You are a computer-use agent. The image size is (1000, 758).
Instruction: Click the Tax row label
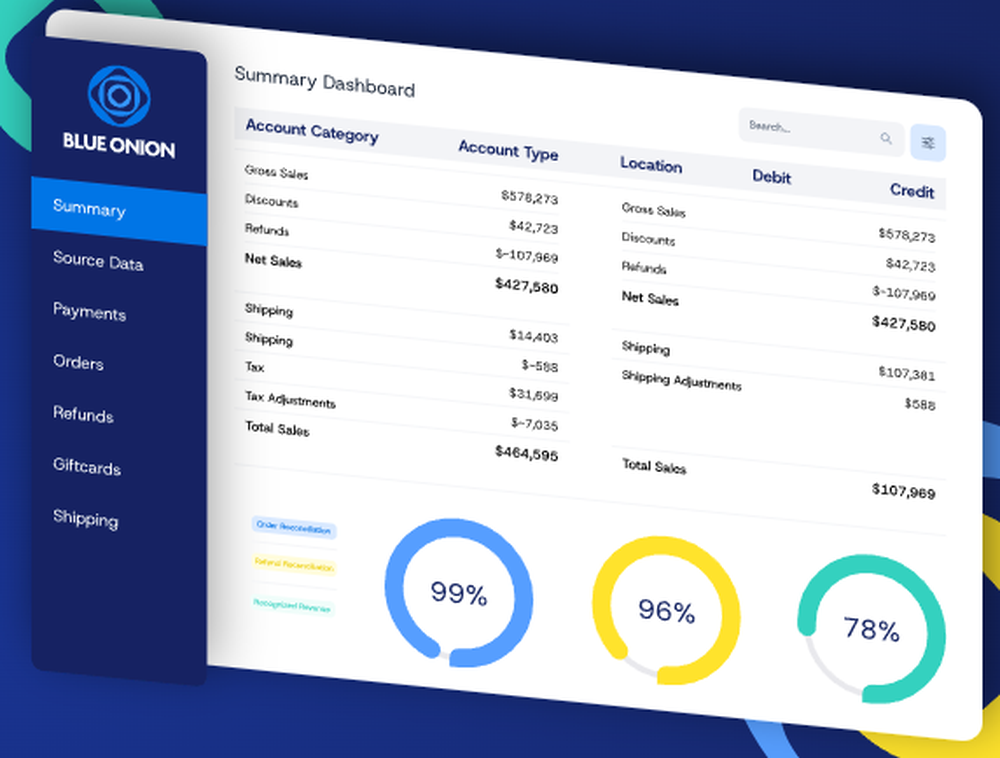coord(254,367)
